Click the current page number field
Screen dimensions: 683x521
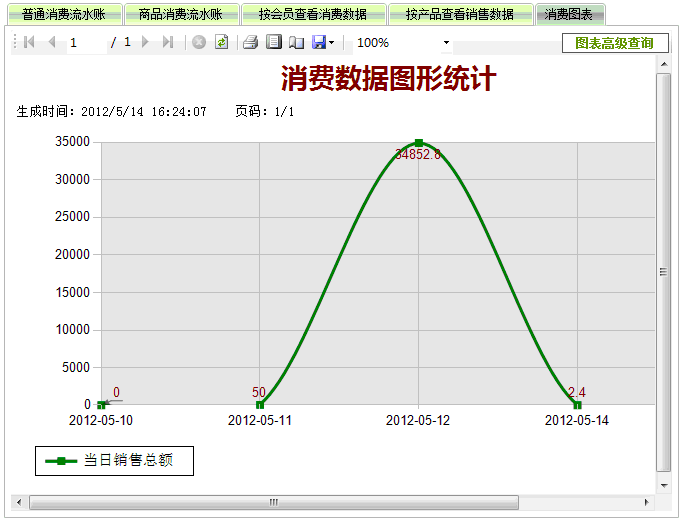[x=85, y=43]
